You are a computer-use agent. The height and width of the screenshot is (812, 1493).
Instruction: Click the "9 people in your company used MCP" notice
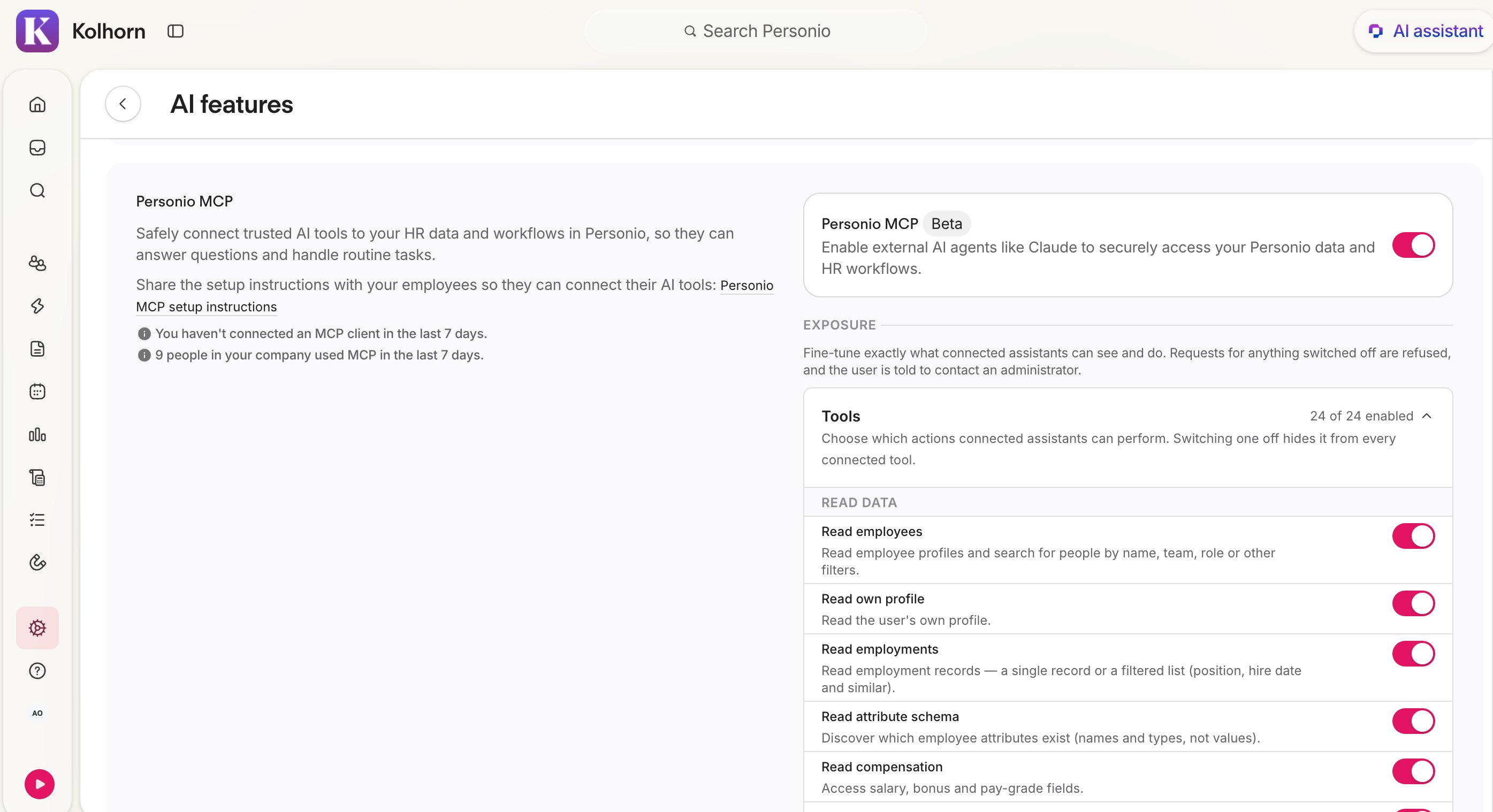(x=319, y=355)
